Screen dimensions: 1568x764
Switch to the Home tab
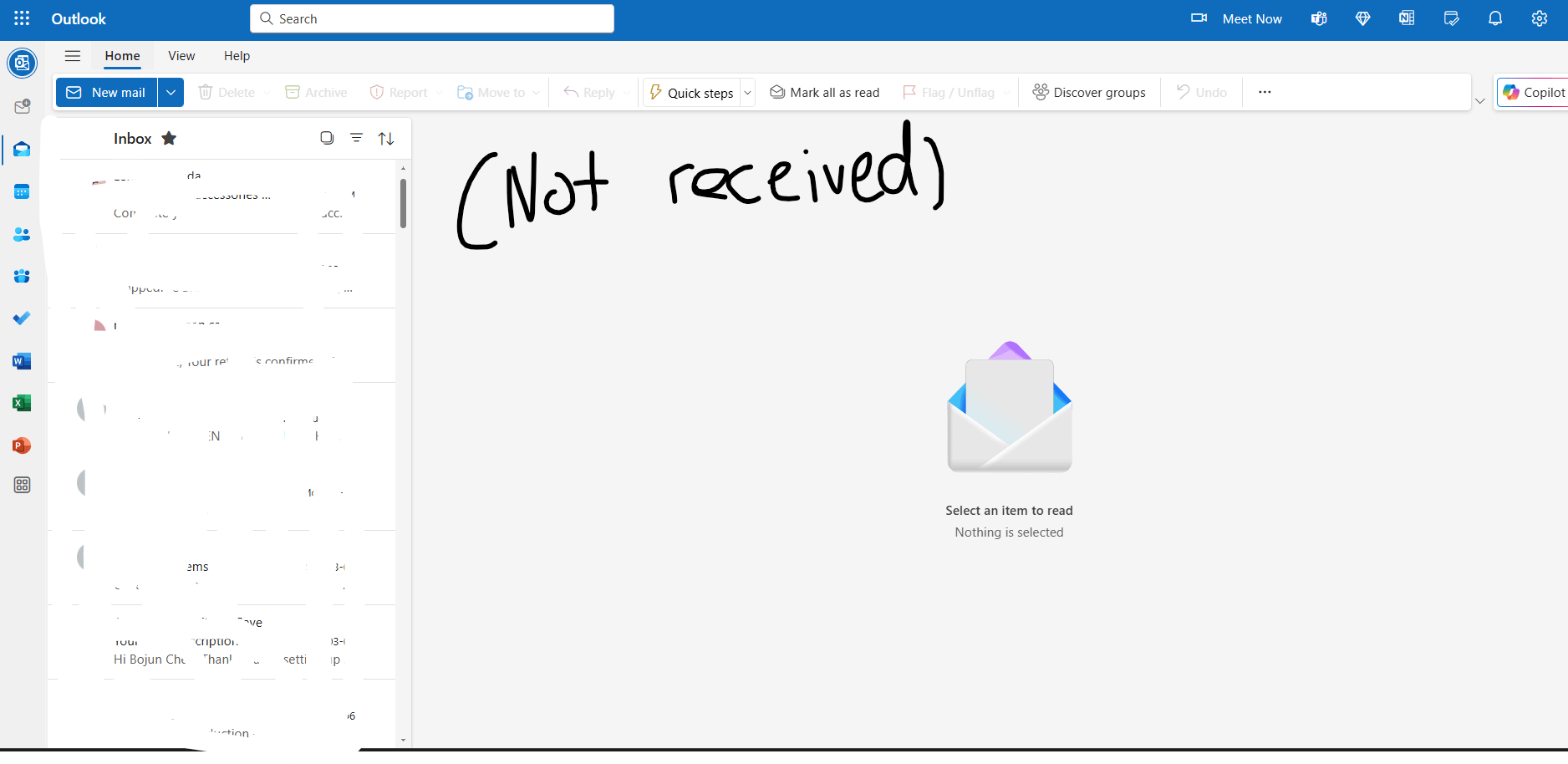click(122, 56)
